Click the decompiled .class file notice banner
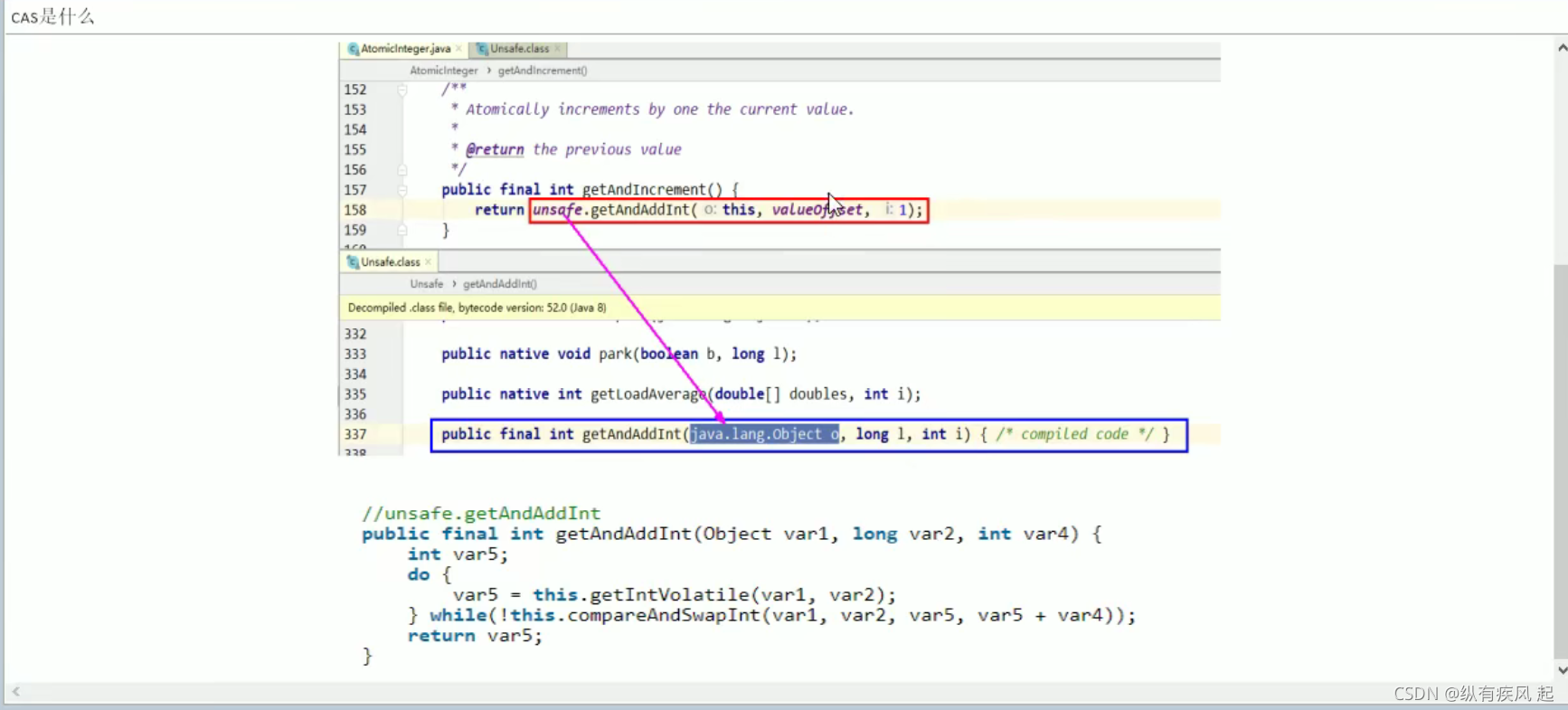 (779, 308)
